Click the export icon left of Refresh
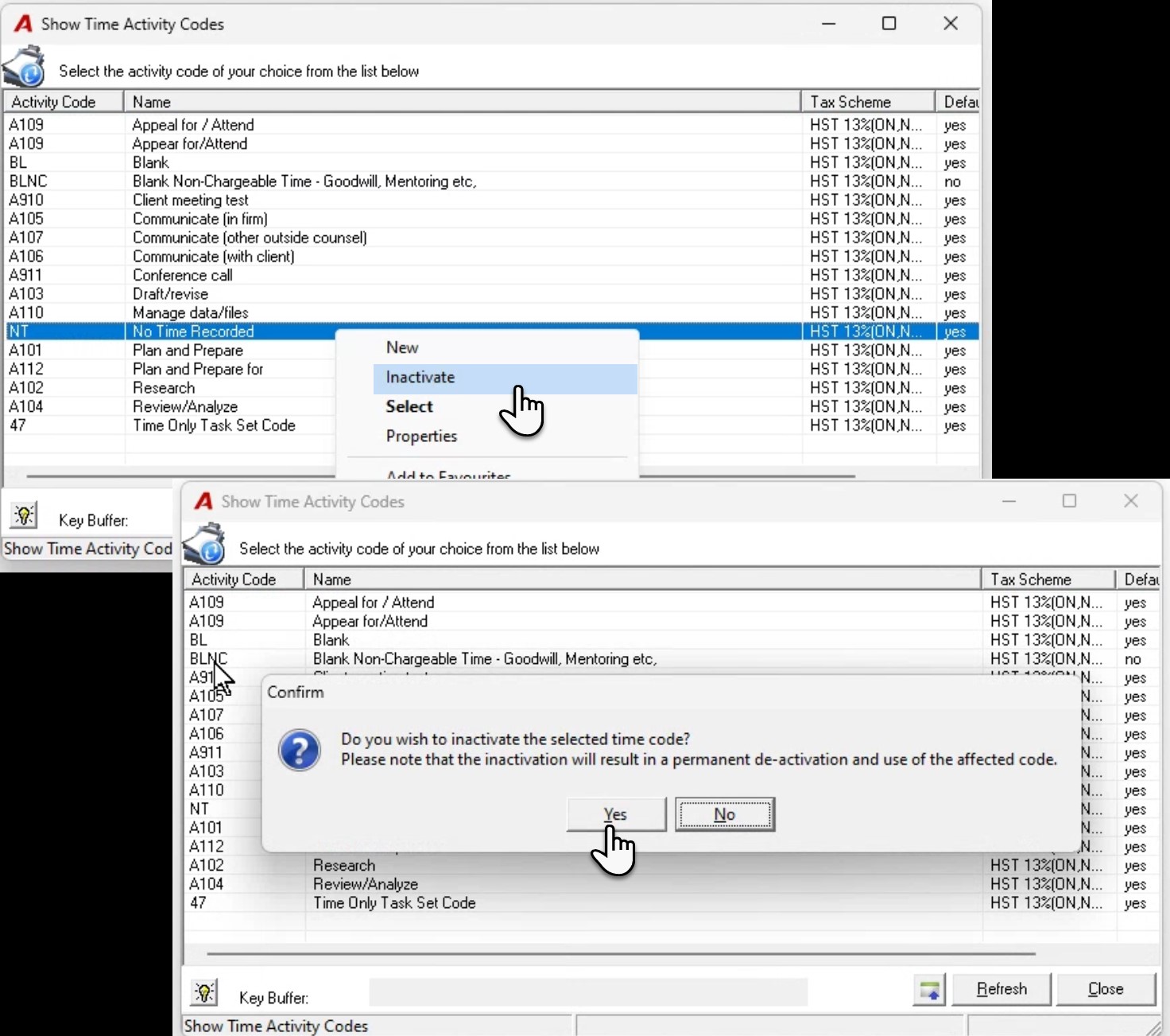1170x1036 pixels. [x=929, y=990]
